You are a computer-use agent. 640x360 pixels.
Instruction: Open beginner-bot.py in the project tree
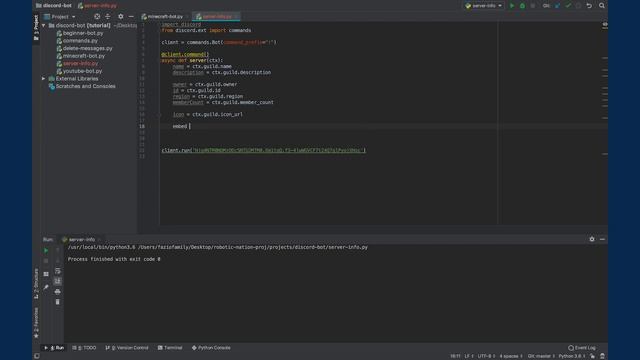coord(83,33)
